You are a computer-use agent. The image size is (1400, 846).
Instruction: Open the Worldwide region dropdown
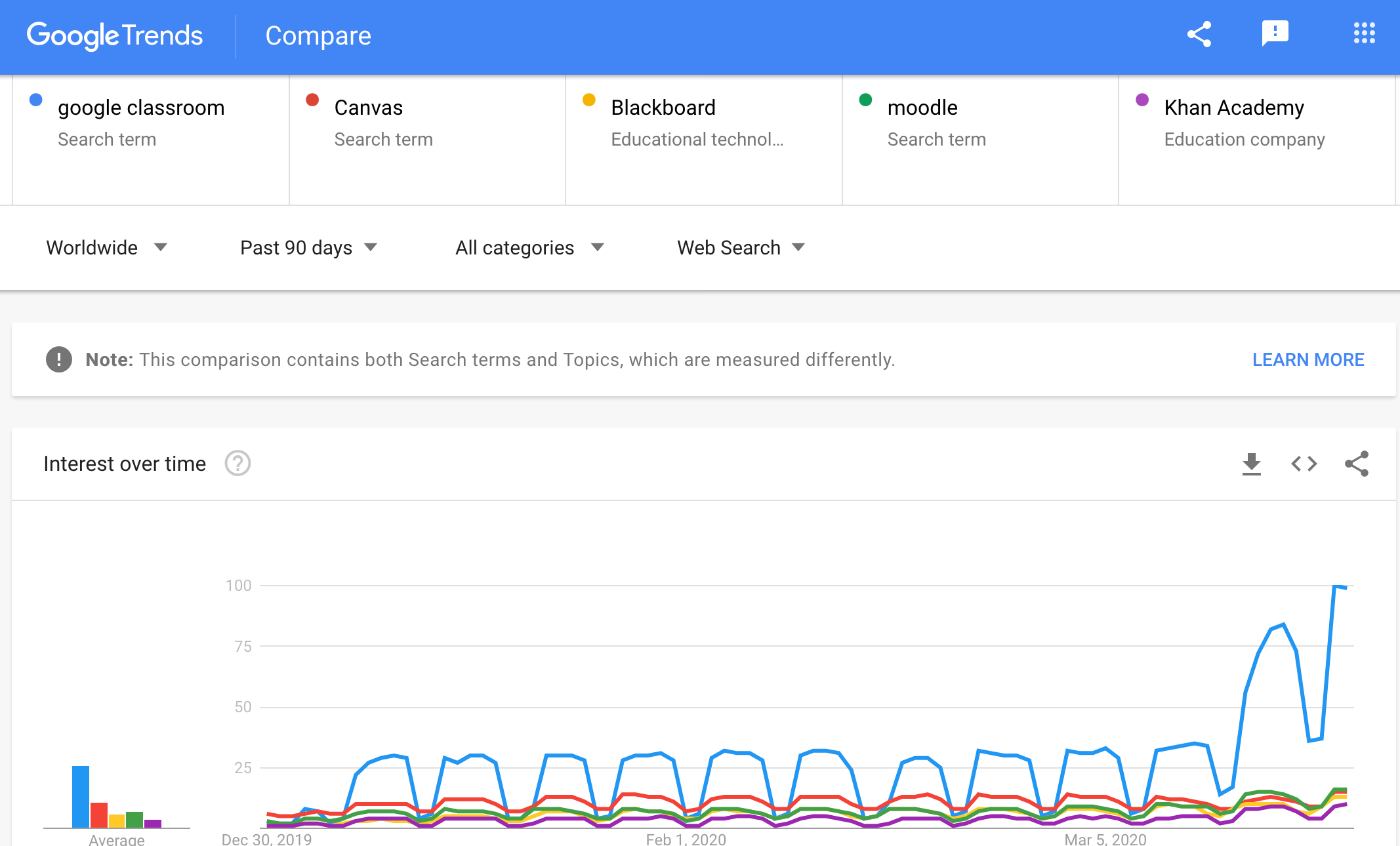(x=107, y=248)
